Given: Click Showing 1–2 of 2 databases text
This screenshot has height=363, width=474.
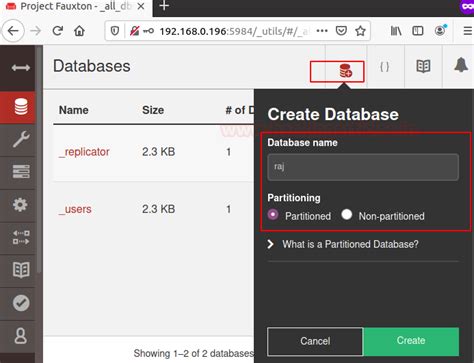Looking at the screenshot, I should coord(194,353).
